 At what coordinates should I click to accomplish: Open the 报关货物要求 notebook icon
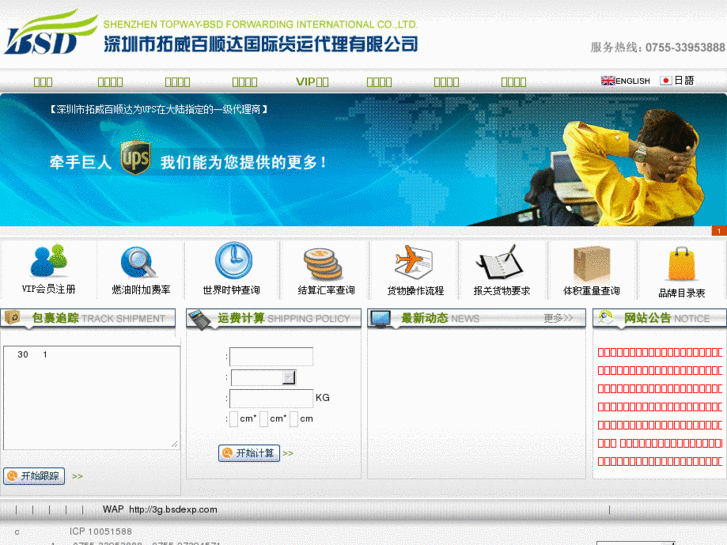click(499, 263)
